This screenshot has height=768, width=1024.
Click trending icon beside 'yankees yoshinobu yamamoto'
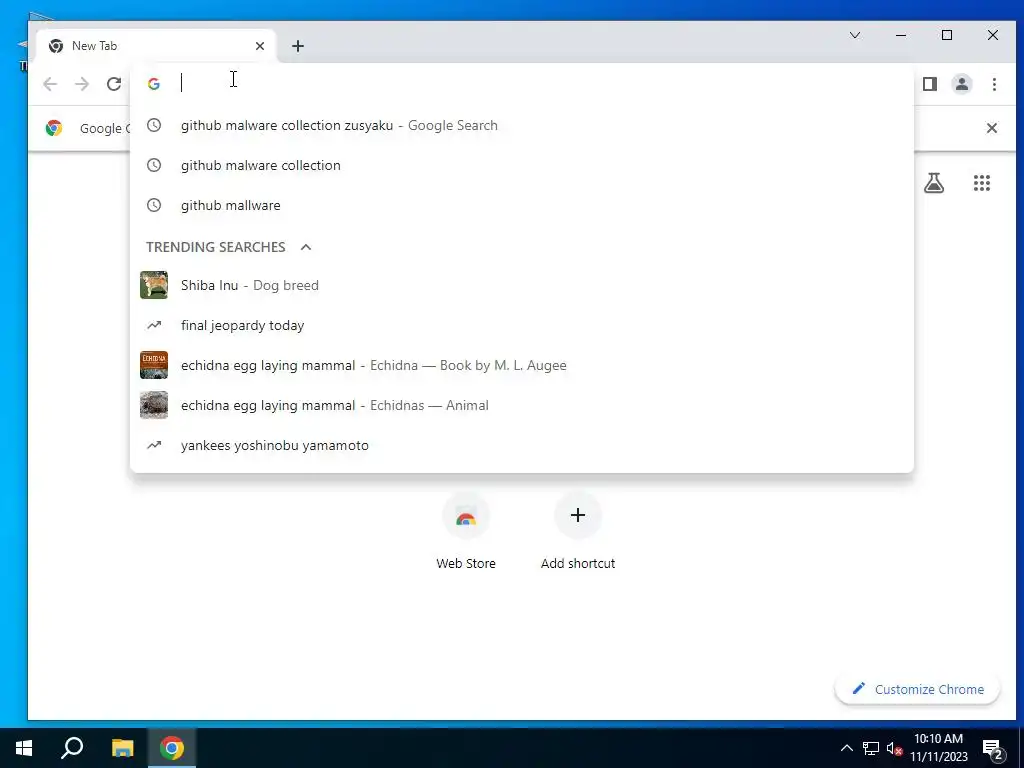pos(153,445)
